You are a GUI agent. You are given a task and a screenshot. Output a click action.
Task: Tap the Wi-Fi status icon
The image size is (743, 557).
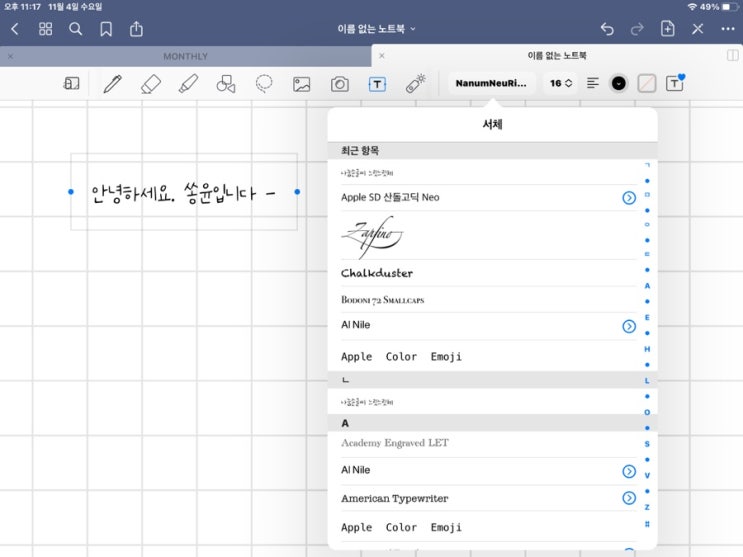(692, 7)
